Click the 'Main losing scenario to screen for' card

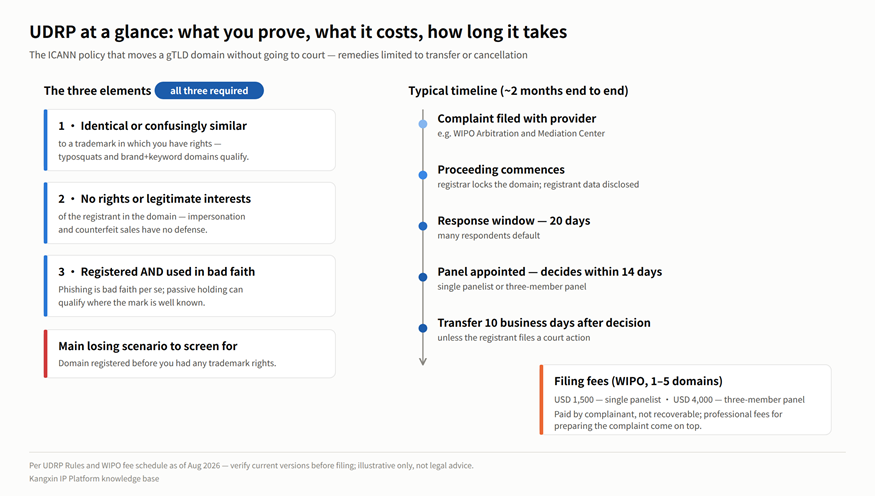[x=190, y=354]
